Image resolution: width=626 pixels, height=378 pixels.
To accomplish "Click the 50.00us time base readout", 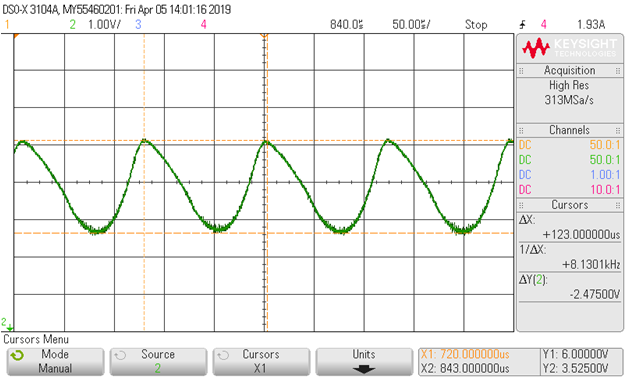I will [x=411, y=25].
